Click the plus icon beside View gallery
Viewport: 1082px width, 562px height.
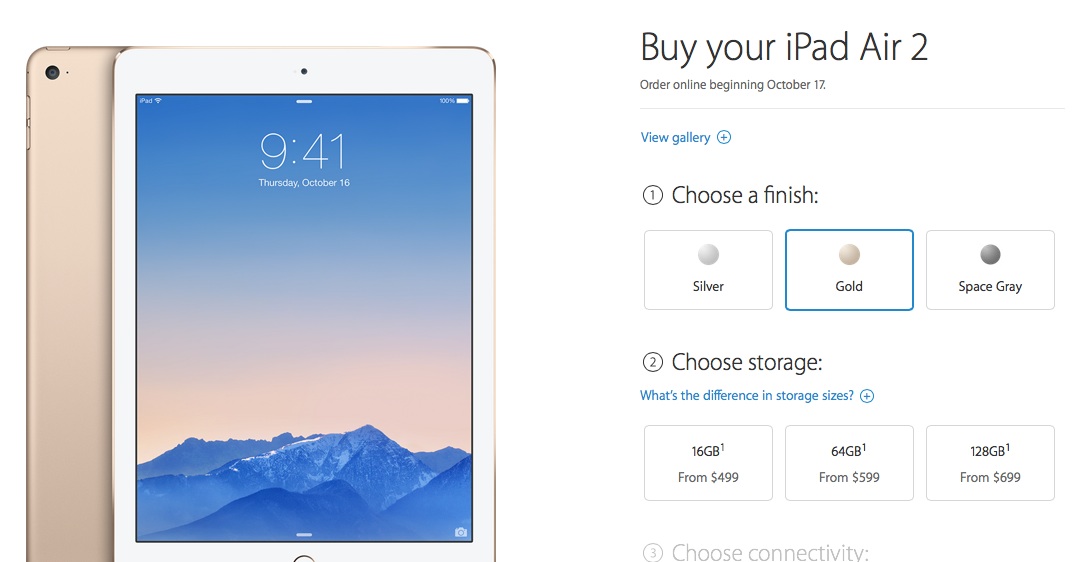[724, 137]
